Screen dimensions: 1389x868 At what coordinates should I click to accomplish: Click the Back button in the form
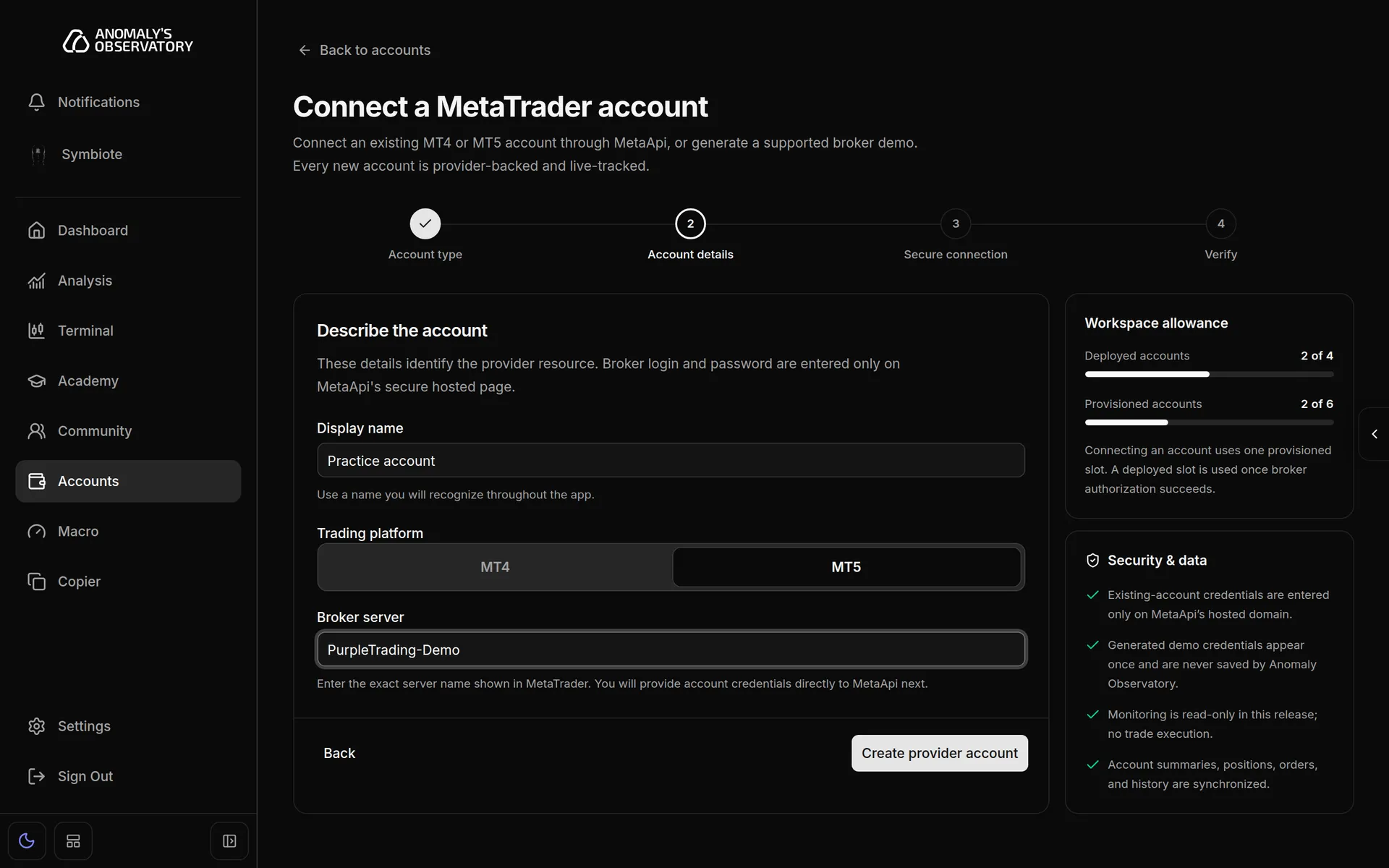coord(339,753)
